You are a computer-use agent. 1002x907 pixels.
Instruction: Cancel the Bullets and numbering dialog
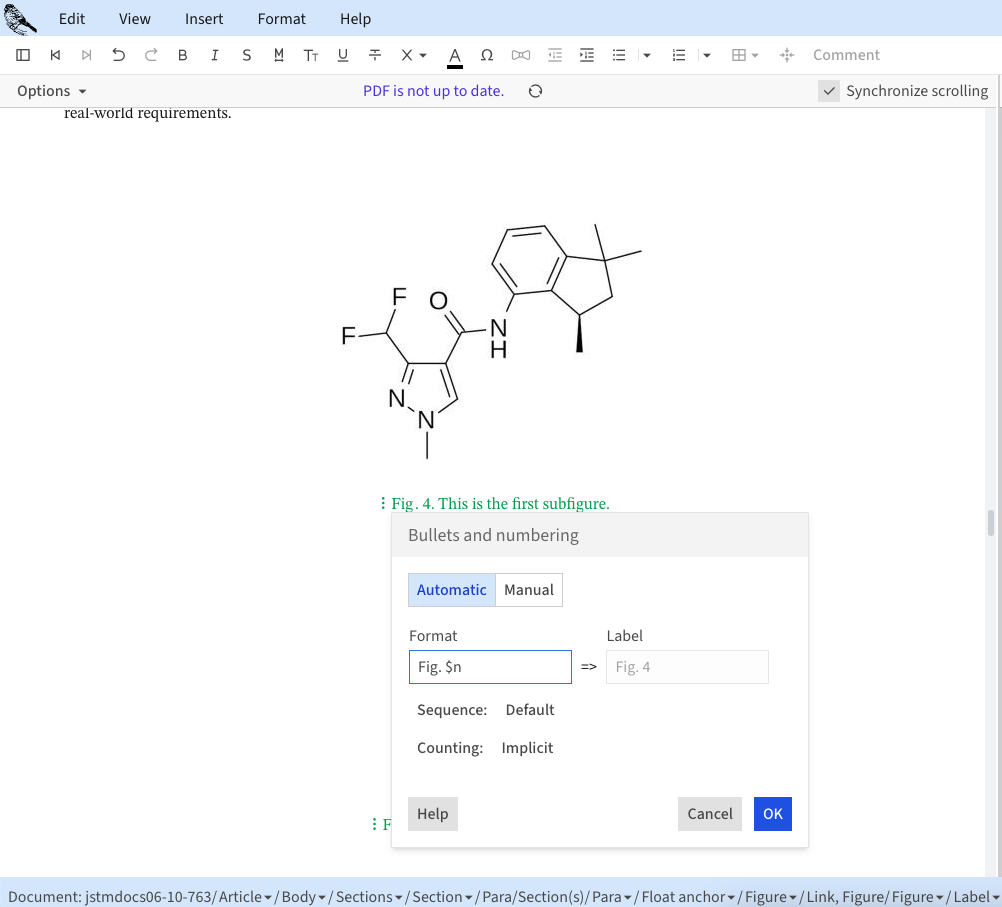click(x=710, y=814)
